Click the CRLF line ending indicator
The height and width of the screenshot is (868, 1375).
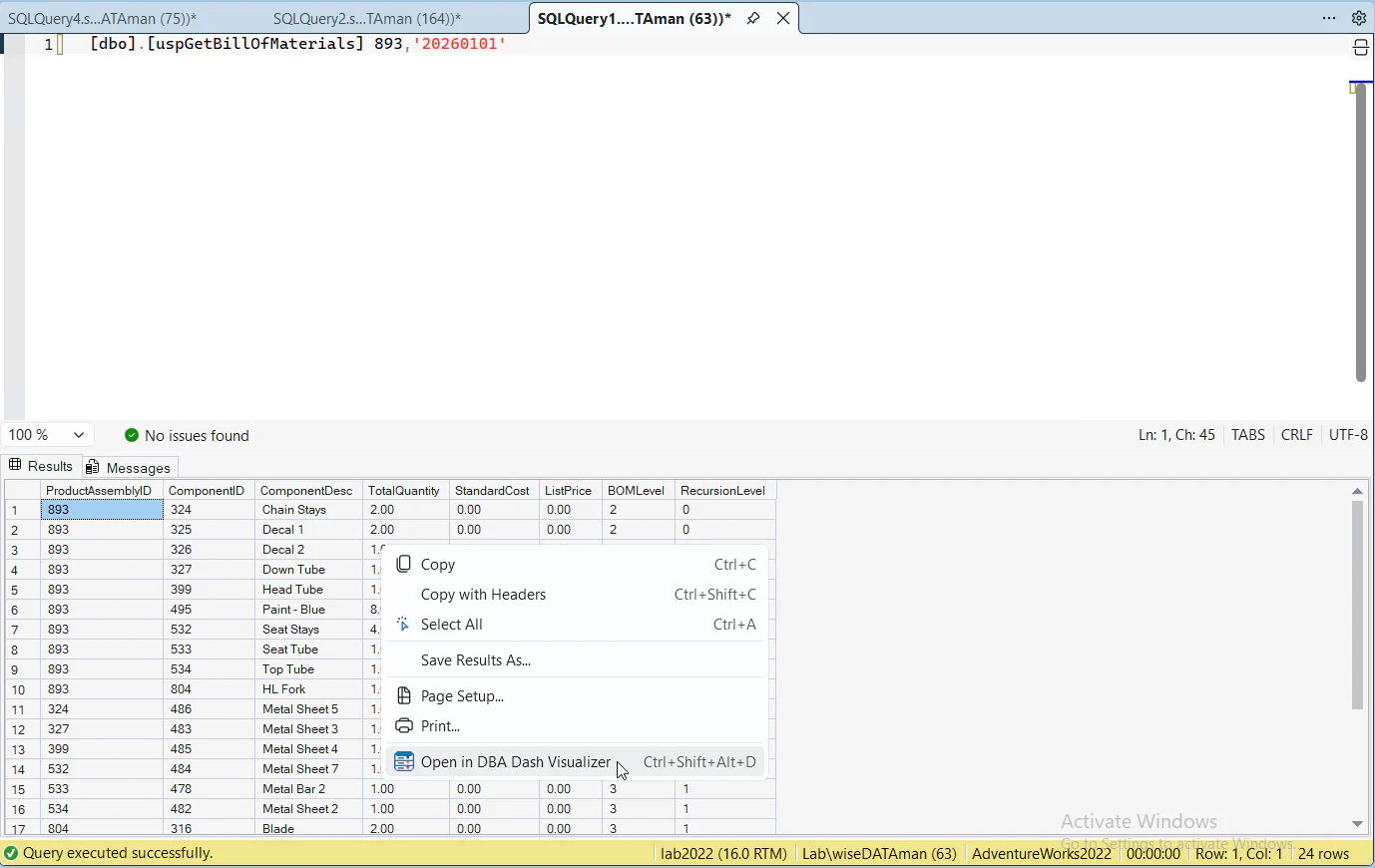click(x=1297, y=435)
